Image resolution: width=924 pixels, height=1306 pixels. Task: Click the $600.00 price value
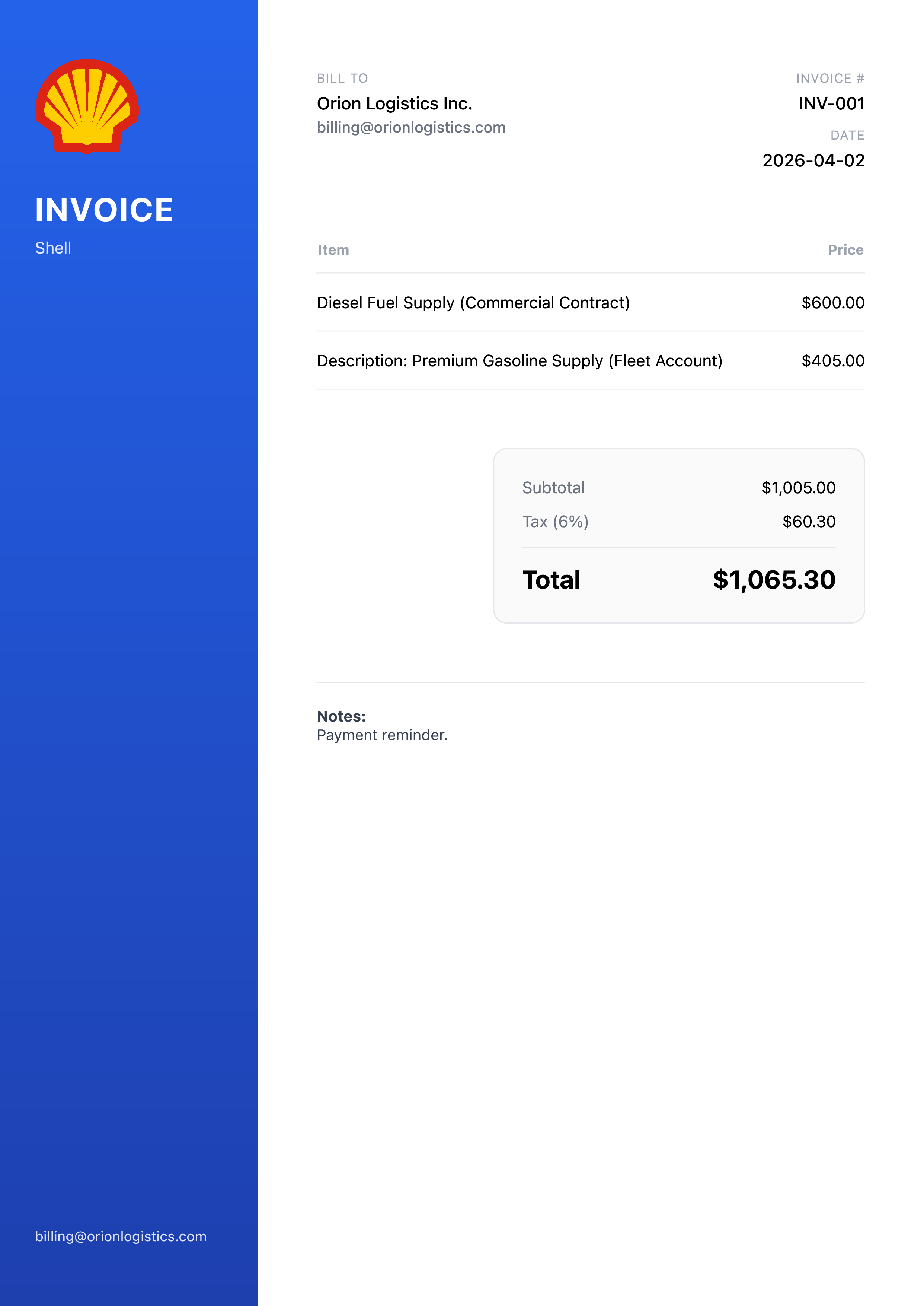tap(832, 303)
